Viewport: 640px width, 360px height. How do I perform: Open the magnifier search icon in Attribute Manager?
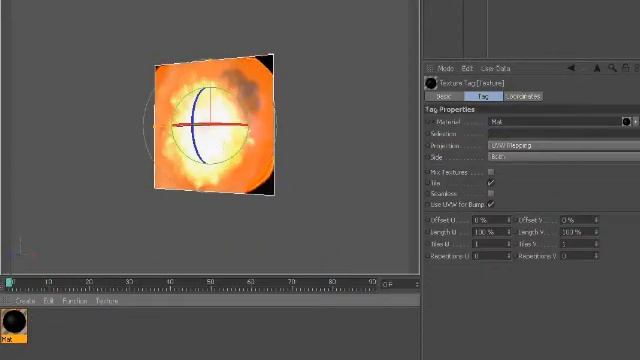point(612,68)
